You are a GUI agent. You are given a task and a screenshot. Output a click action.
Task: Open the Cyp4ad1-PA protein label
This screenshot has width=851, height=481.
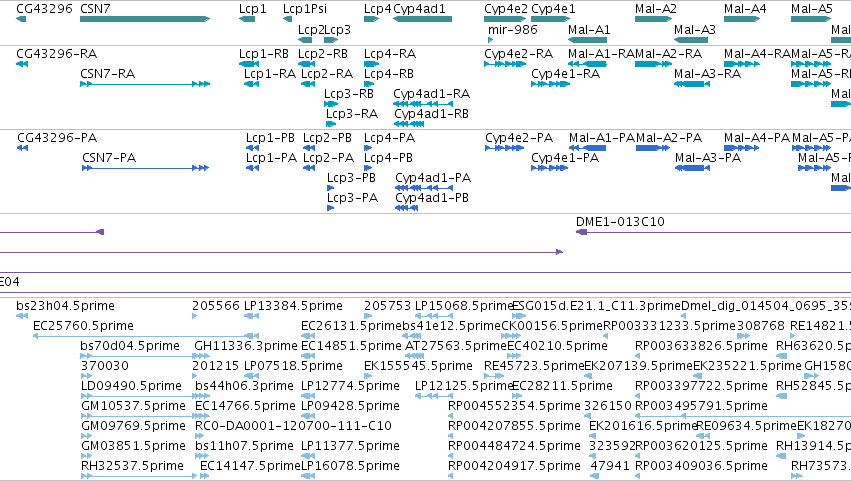[x=433, y=178]
